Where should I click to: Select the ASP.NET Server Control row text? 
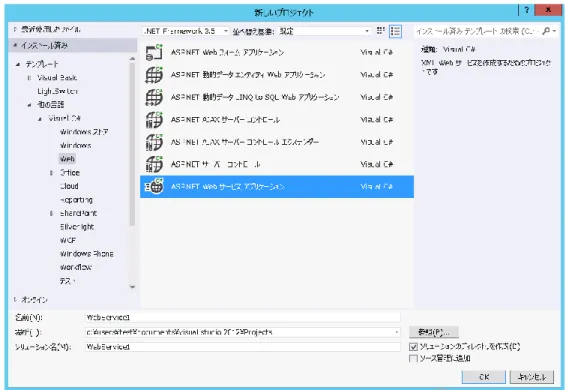point(216,164)
